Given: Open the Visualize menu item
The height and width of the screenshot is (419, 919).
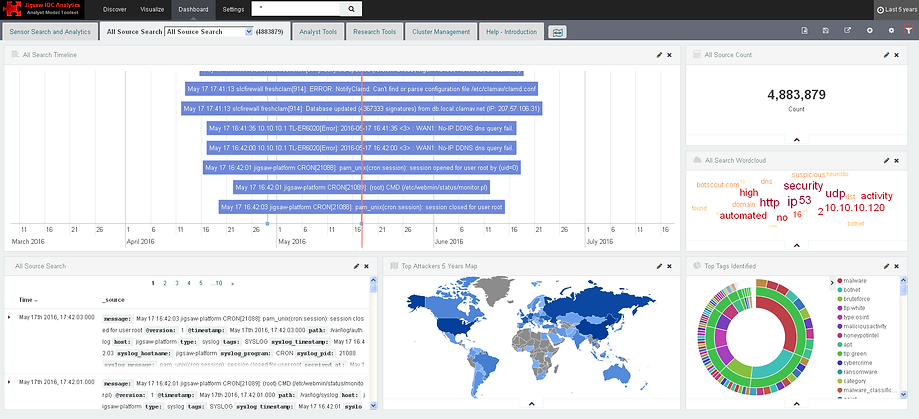Looking at the screenshot, I should (x=152, y=9).
